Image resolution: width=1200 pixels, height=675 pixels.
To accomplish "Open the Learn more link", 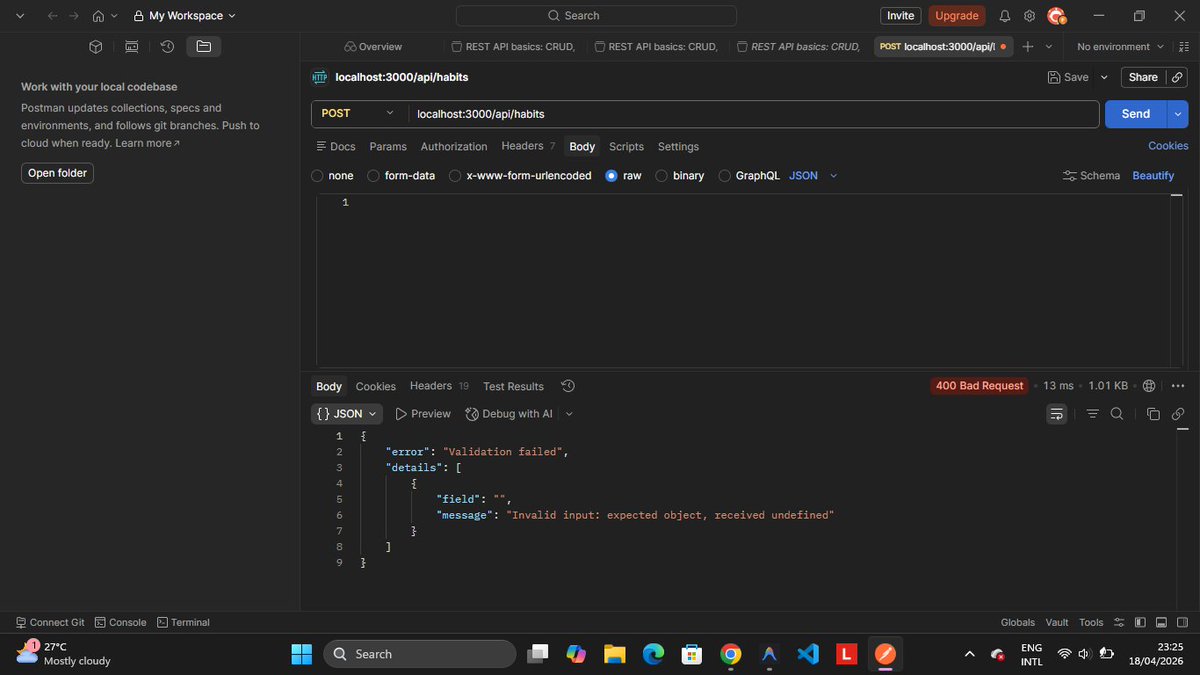I will pyautogui.click(x=147, y=143).
